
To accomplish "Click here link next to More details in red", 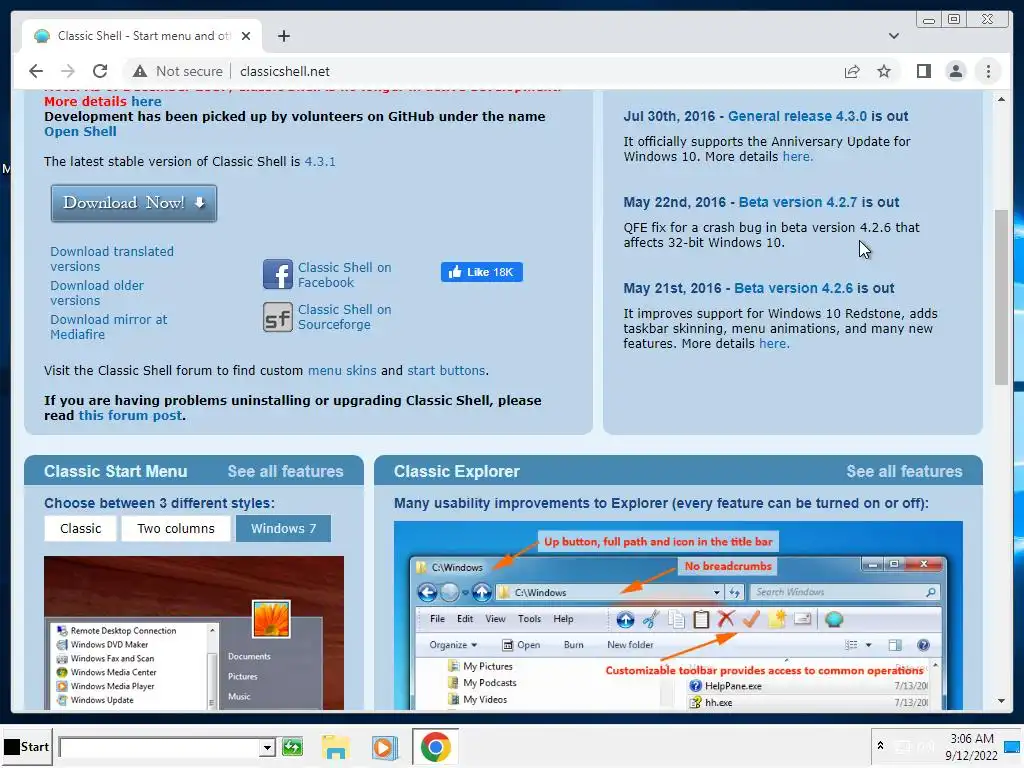I will (146, 101).
